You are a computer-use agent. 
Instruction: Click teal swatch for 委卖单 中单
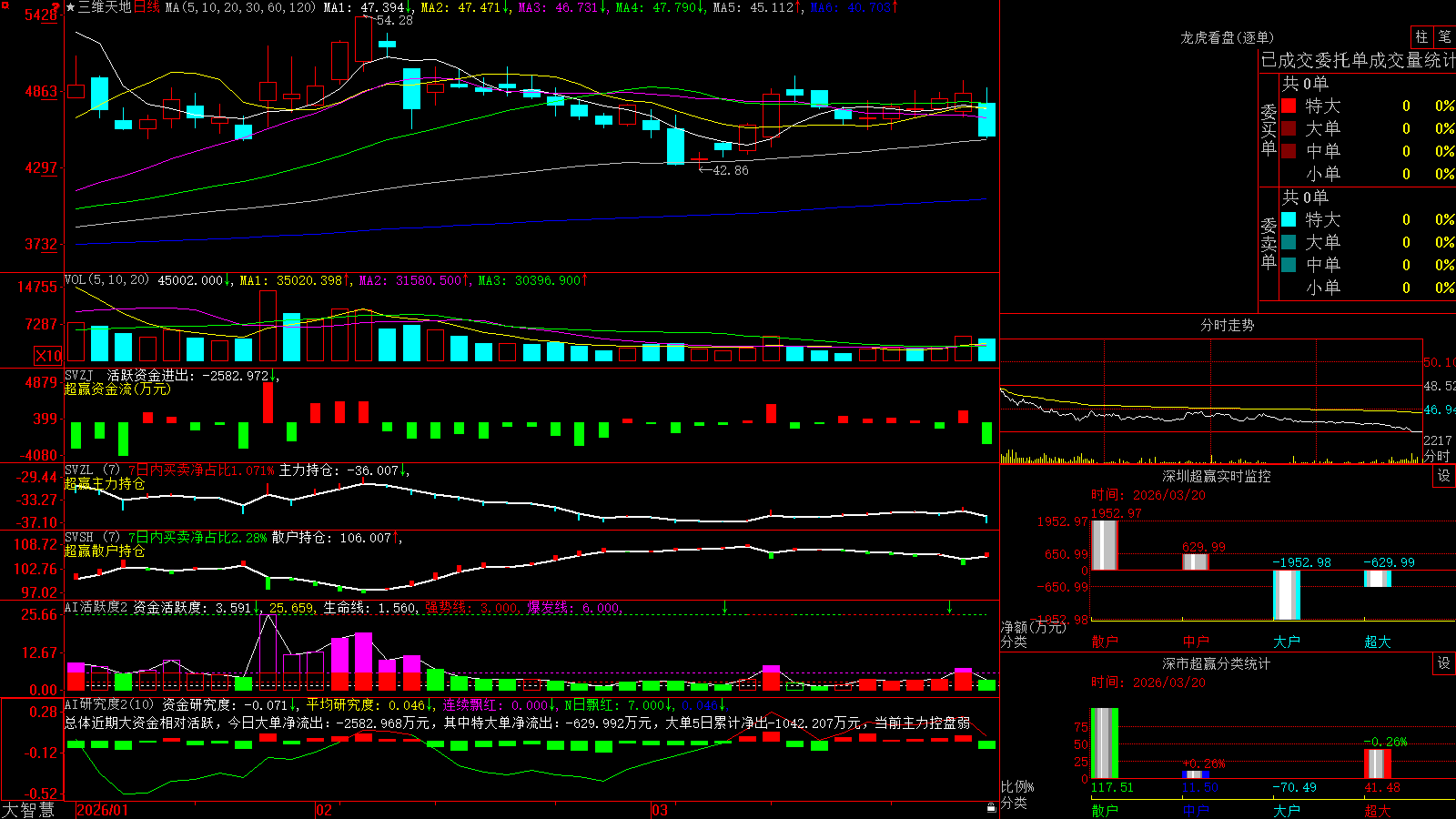point(1289,265)
